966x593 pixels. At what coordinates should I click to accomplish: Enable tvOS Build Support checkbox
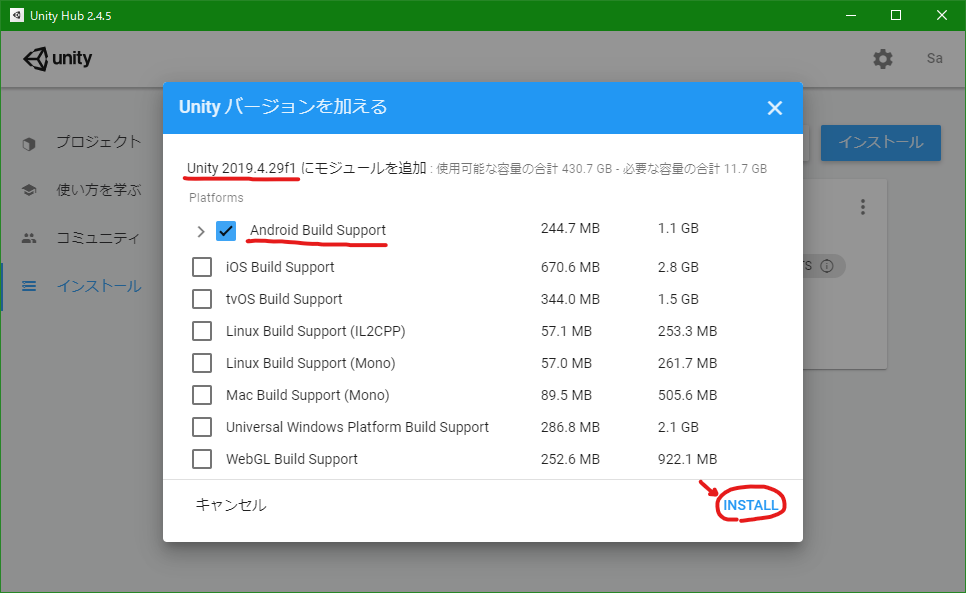click(x=202, y=299)
